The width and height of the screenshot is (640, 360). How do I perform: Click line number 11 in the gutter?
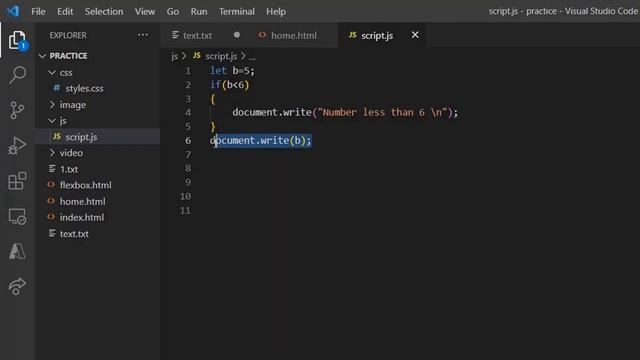pos(185,210)
